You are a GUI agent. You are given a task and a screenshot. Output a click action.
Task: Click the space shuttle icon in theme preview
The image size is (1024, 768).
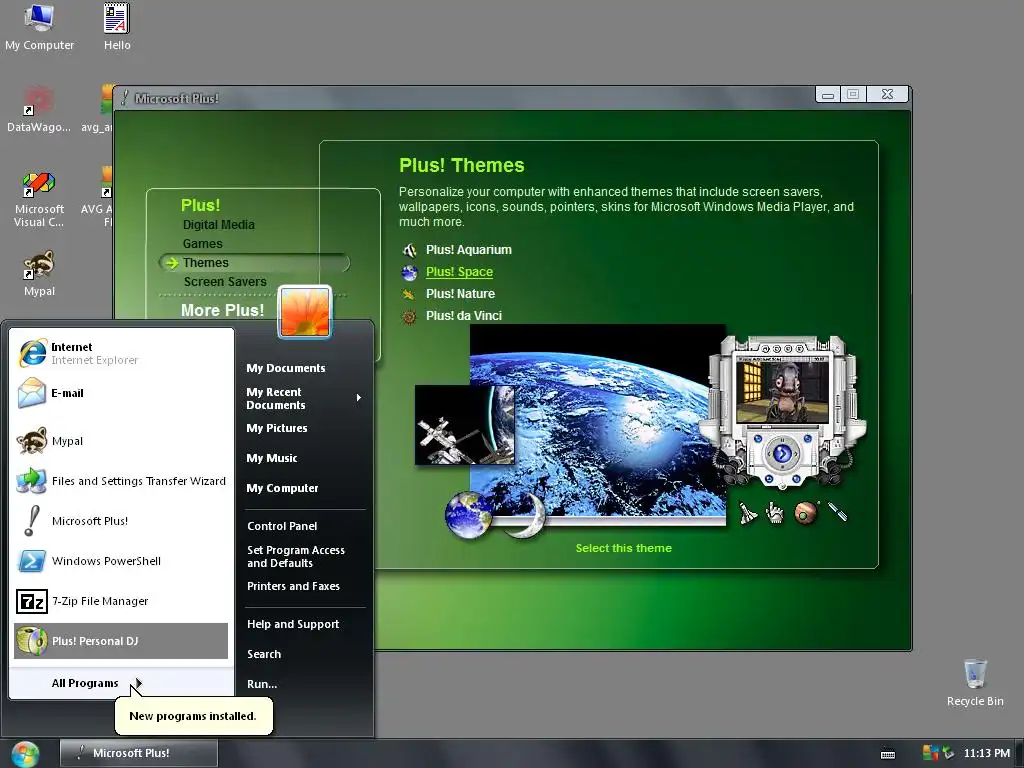(748, 513)
